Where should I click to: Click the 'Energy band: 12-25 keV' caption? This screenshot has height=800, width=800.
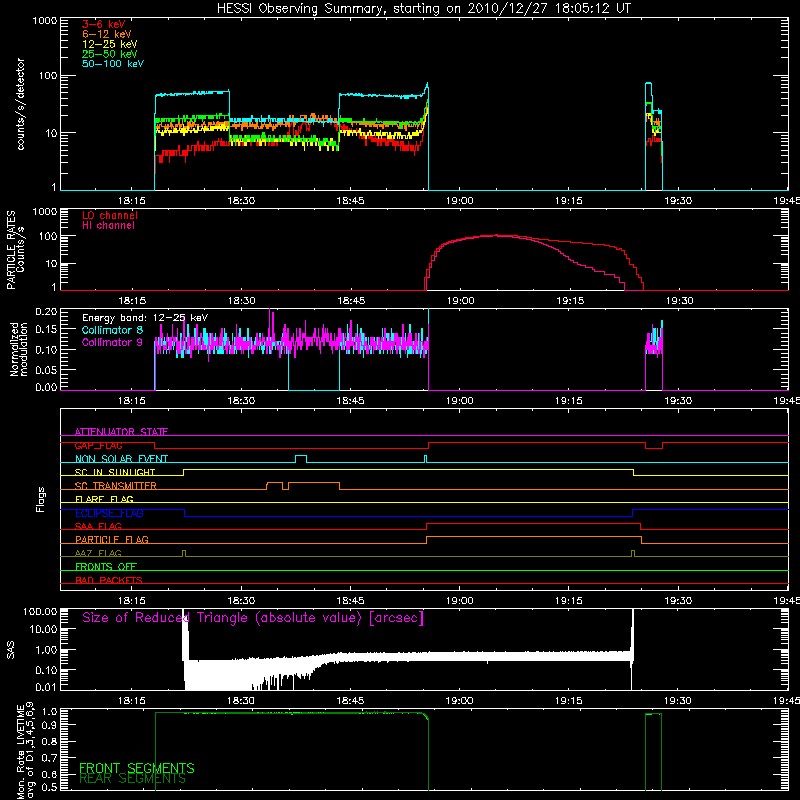coord(145,318)
